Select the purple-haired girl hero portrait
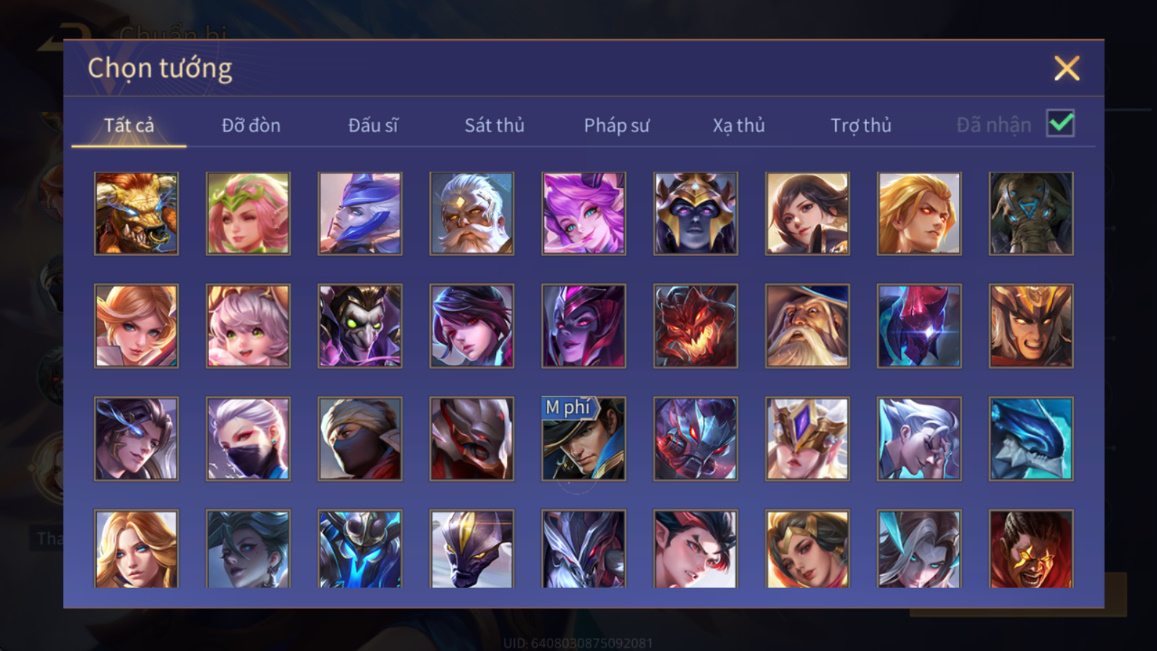This screenshot has width=1157, height=651. 584,214
